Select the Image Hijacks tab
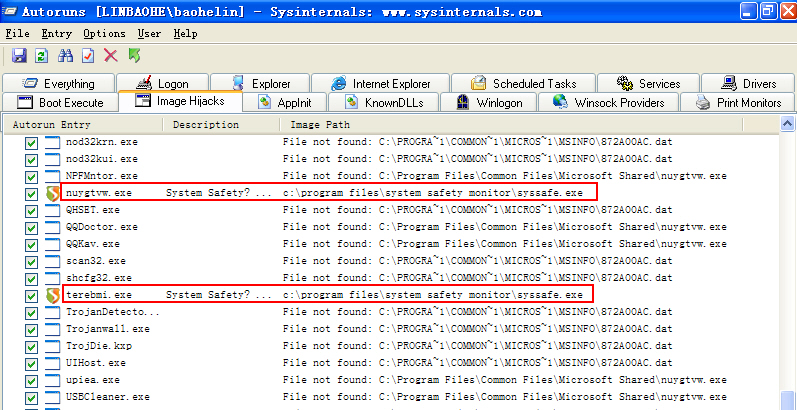 (x=180, y=101)
